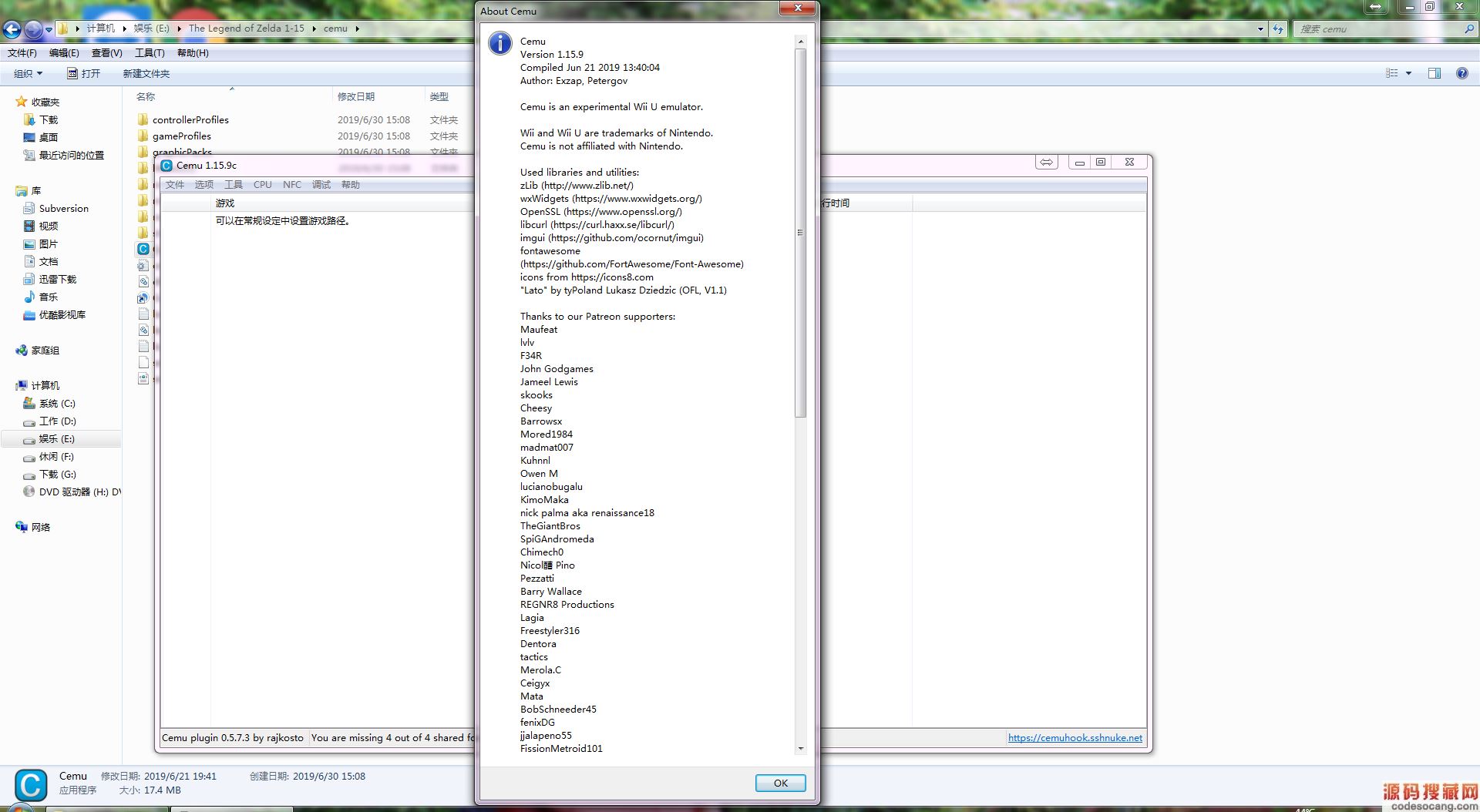Viewport: 1480px width, 812px height.
Task: Open the 编辑(E) Explorer menu
Action: 64,53
